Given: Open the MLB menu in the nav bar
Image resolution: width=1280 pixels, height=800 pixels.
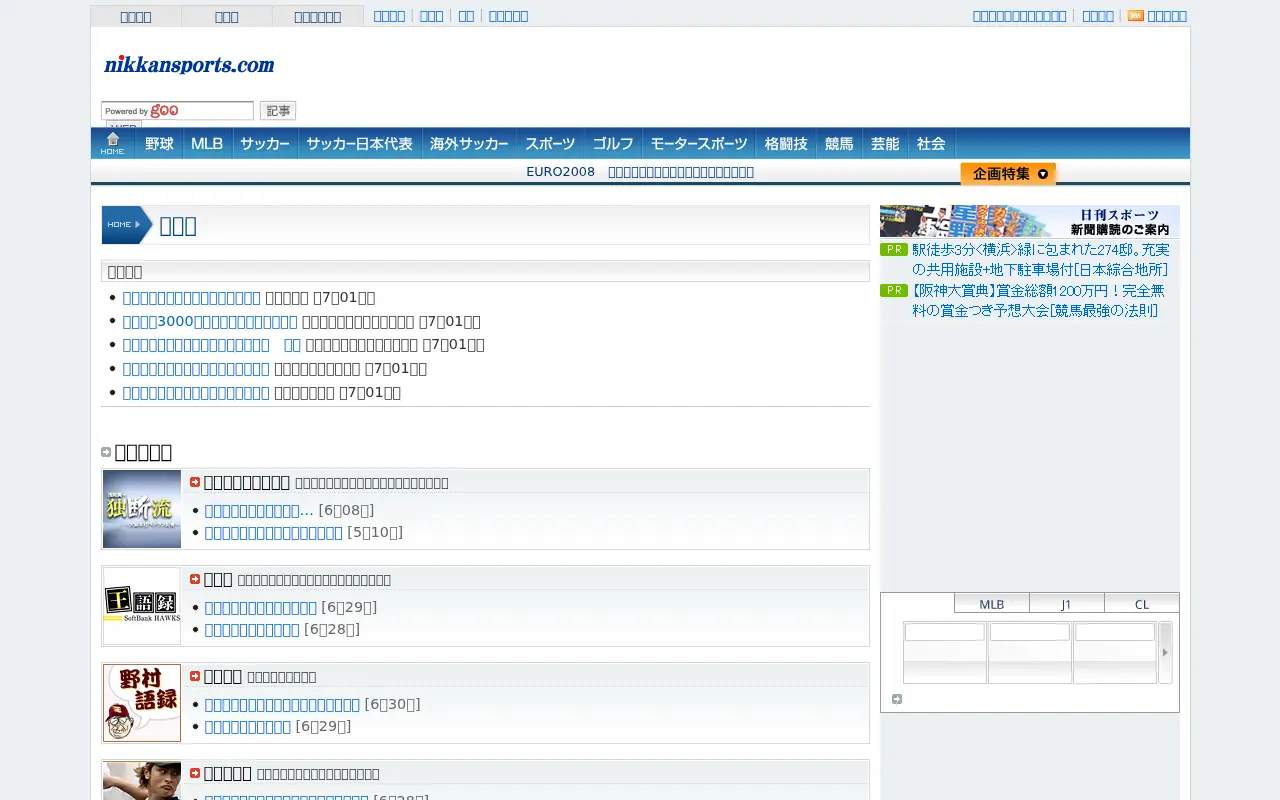Looking at the screenshot, I should click(x=208, y=143).
